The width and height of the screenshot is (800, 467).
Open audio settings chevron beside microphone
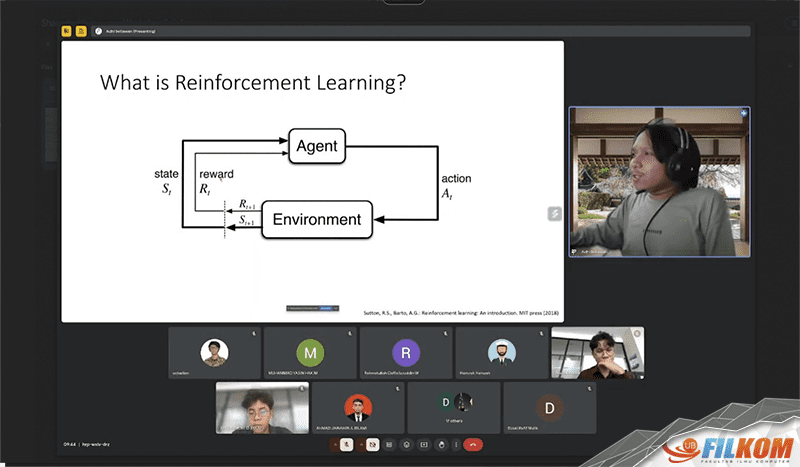tap(335, 443)
